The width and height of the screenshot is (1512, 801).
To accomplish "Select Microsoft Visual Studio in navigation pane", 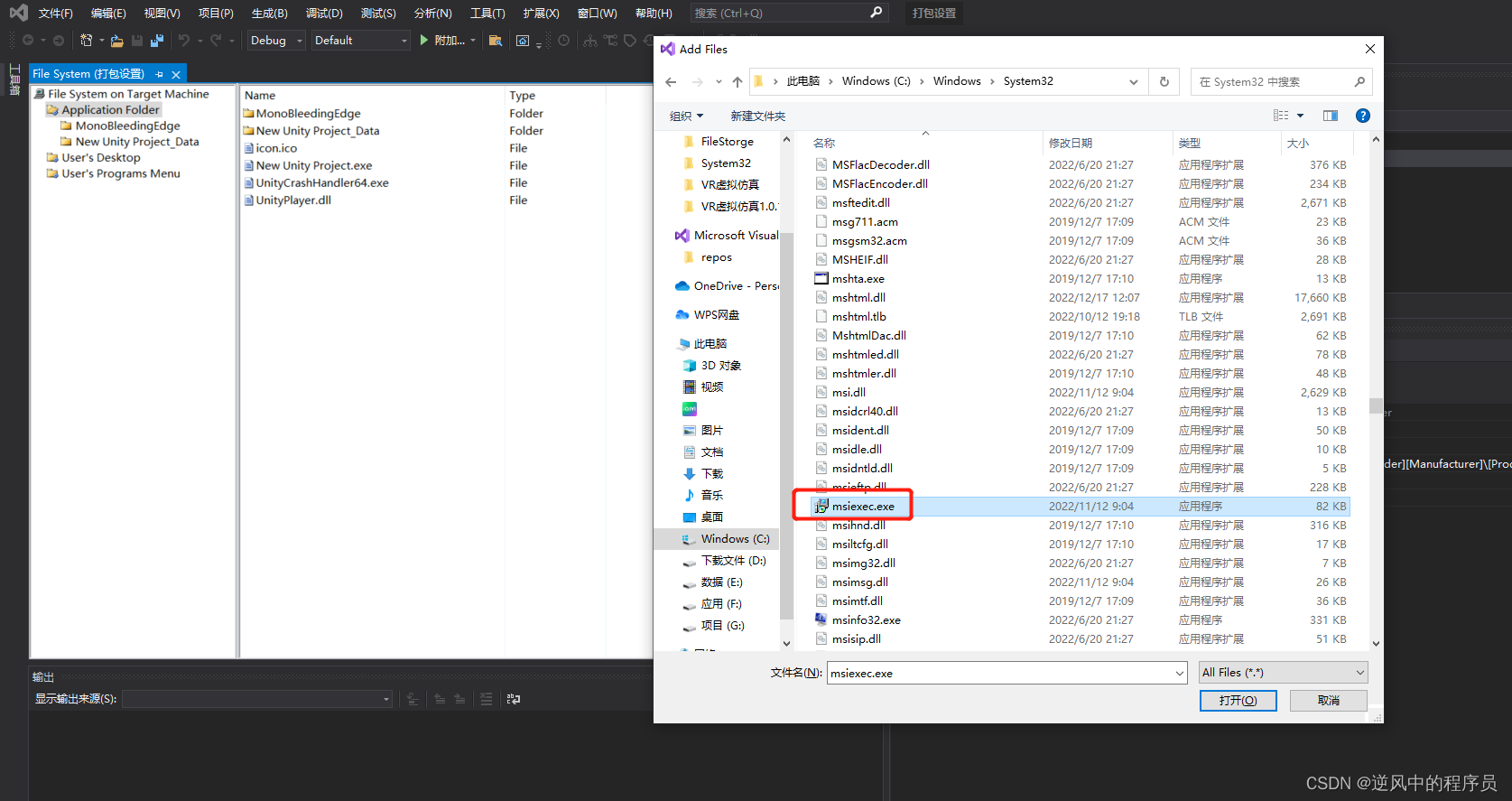I will tap(728, 235).
